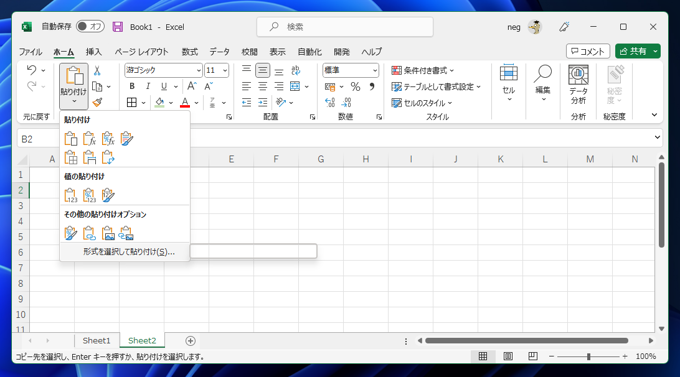Click the Decrease Font Size icon

pyautogui.click(x=209, y=86)
